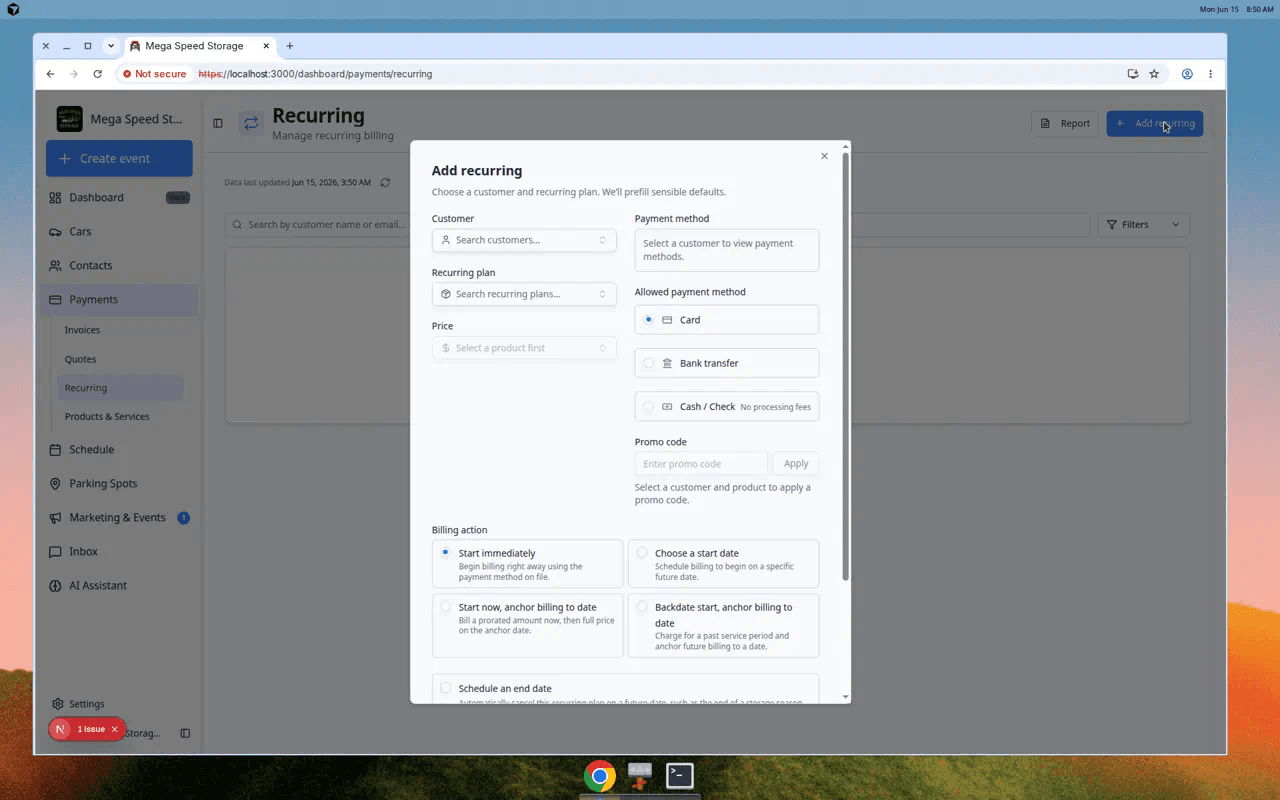The width and height of the screenshot is (1280, 800).
Task: Open the terminal icon in dock
Action: pyautogui.click(x=680, y=775)
